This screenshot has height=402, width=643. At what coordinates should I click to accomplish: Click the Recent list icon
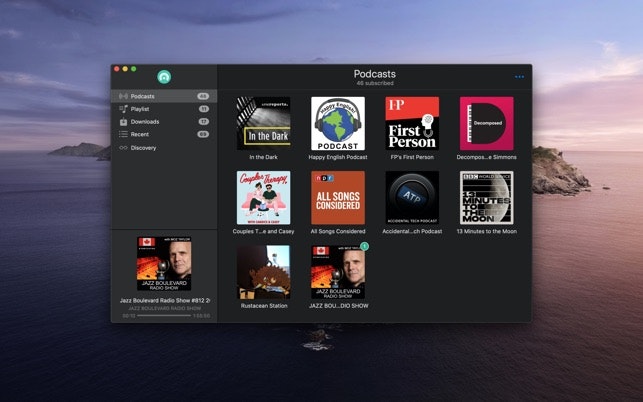coord(123,134)
